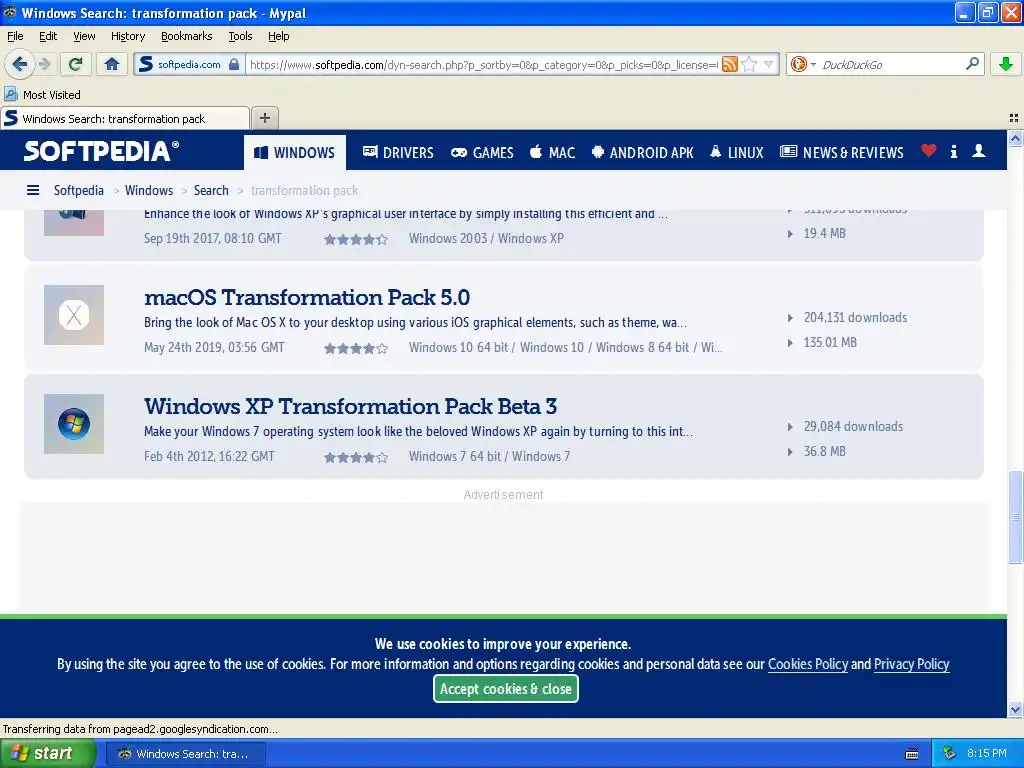Click the Search breadcrumb link
The width and height of the screenshot is (1024, 768).
click(211, 190)
